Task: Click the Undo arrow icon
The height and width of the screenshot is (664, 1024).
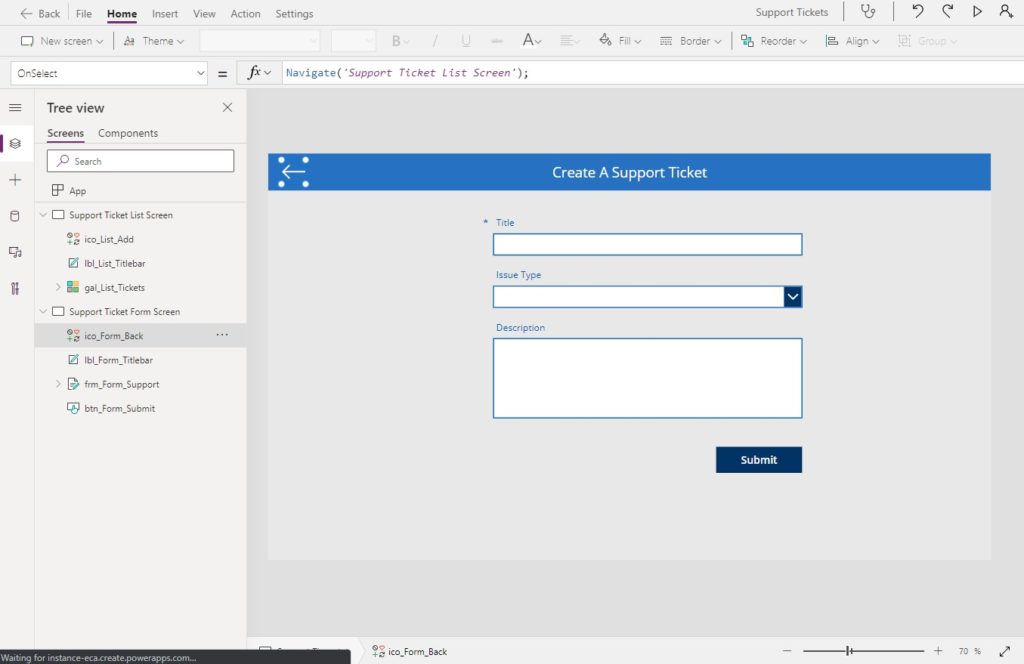Action: coord(918,11)
